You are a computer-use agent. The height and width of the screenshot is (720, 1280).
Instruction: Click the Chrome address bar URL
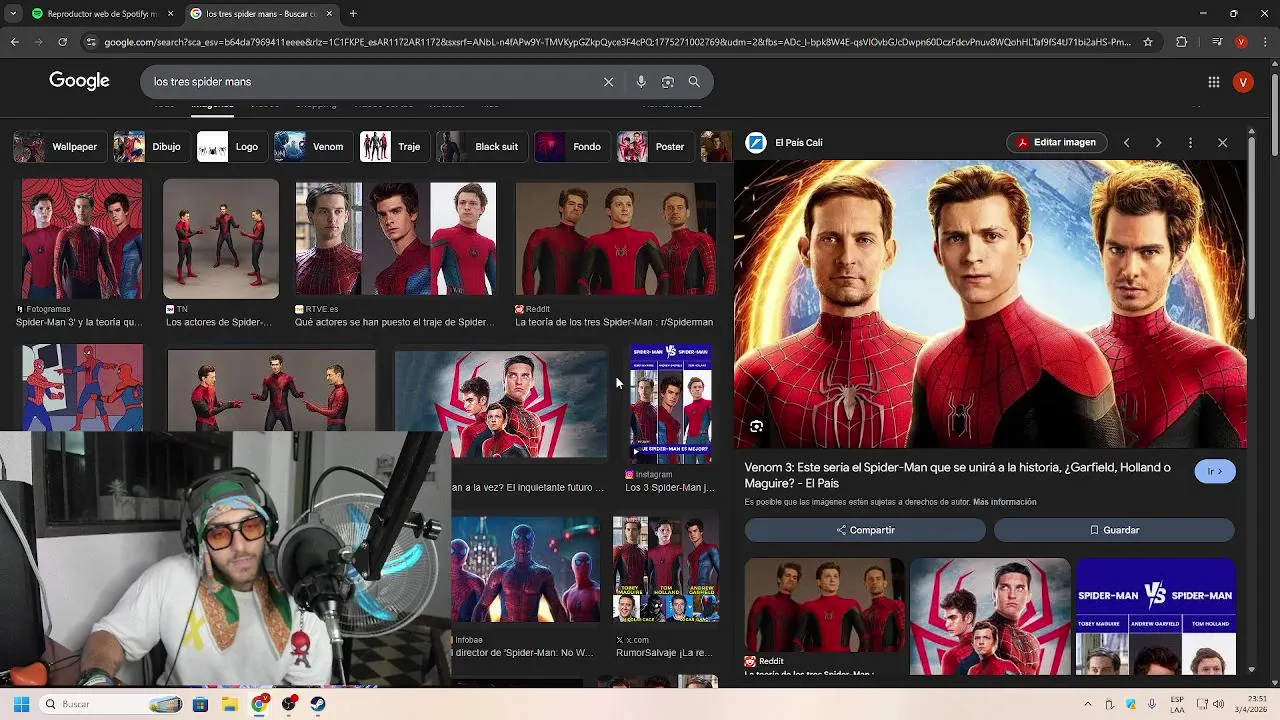[618, 42]
